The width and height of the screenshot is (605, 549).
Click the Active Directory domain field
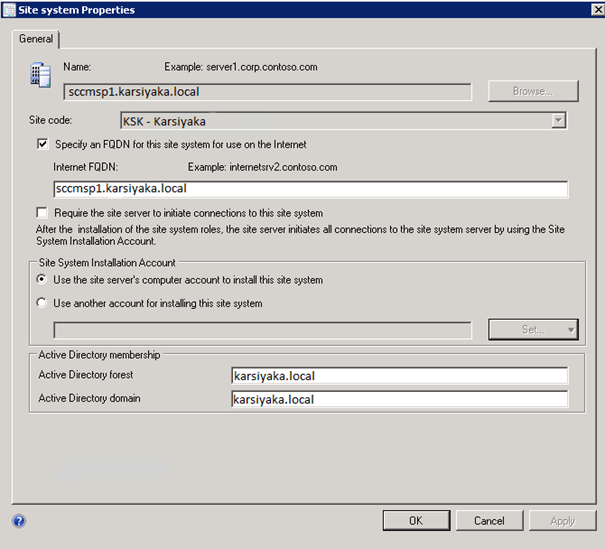(399, 399)
